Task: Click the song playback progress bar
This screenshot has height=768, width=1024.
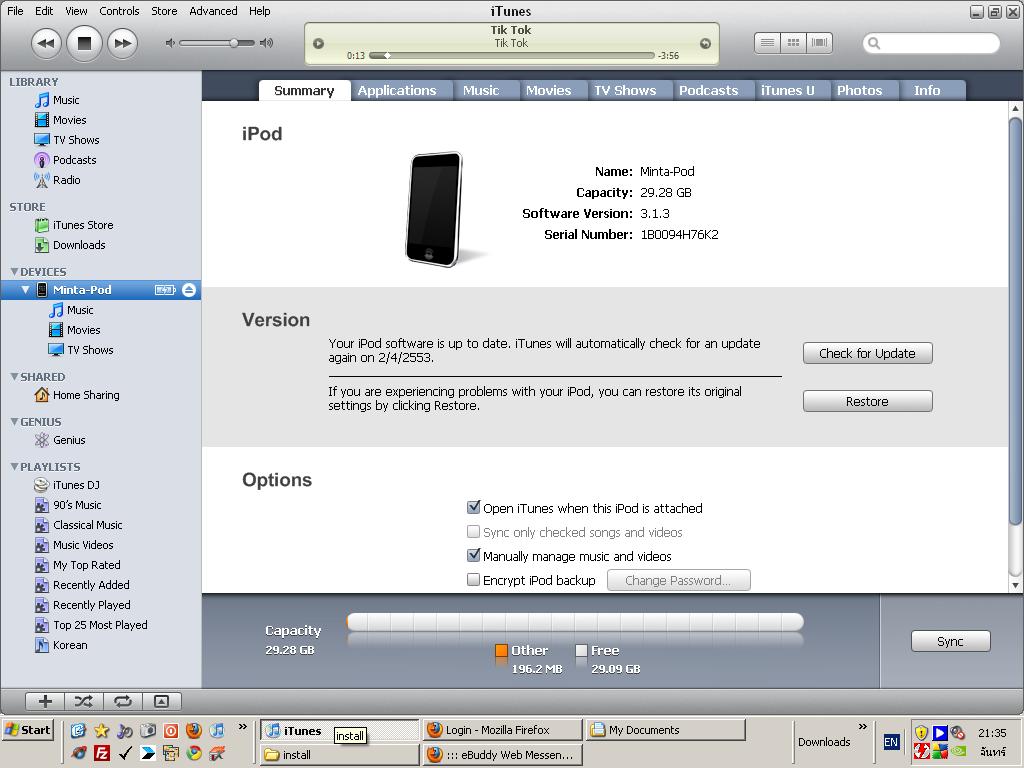Action: [x=511, y=56]
